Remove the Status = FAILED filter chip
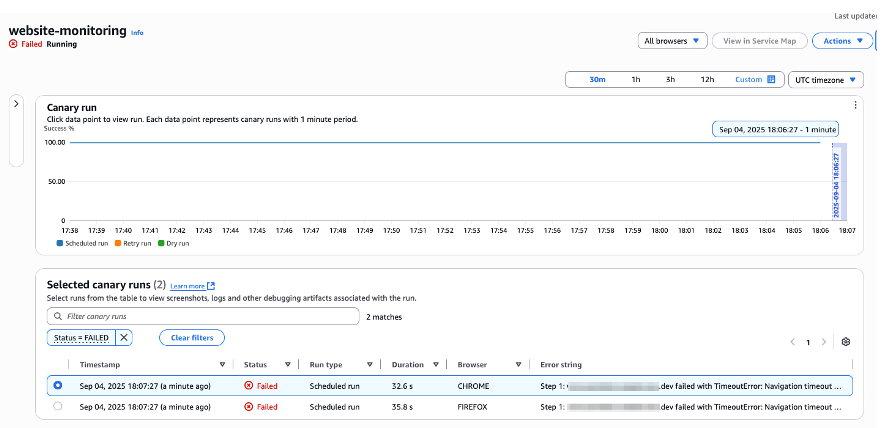This screenshot has height=428, width=882. [x=124, y=338]
